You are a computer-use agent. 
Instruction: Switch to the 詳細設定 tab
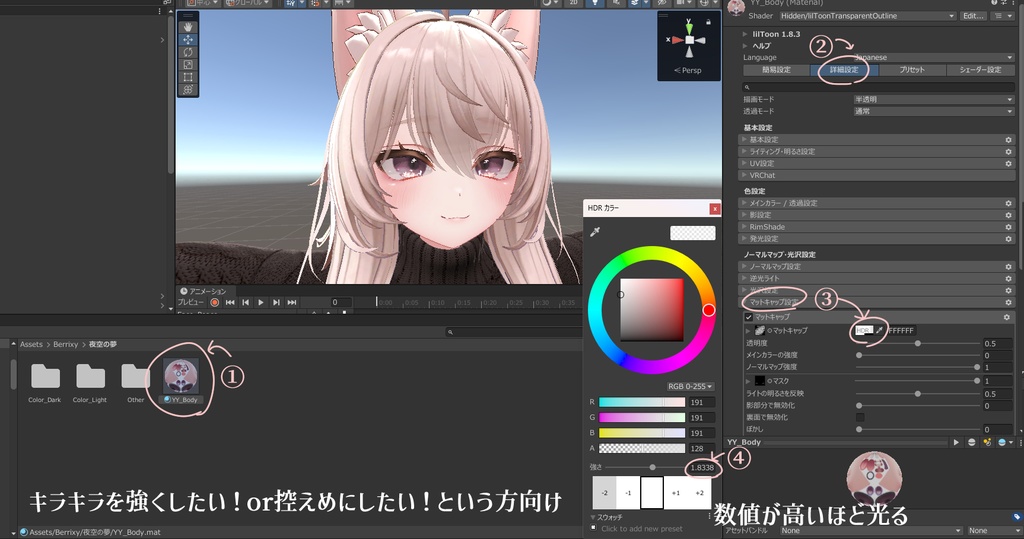point(844,70)
